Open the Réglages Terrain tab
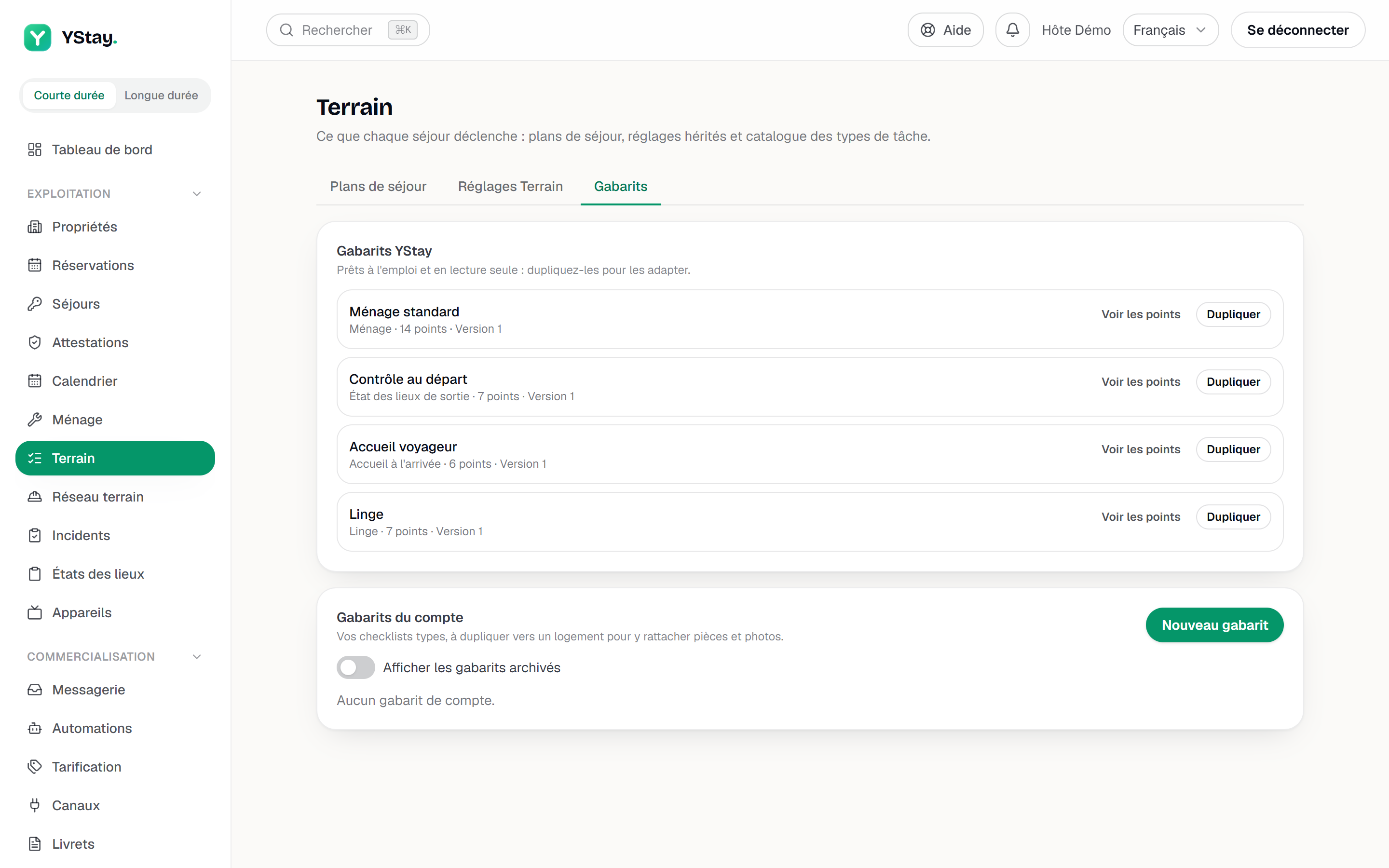This screenshot has height=868, width=1389. point(510,187)
